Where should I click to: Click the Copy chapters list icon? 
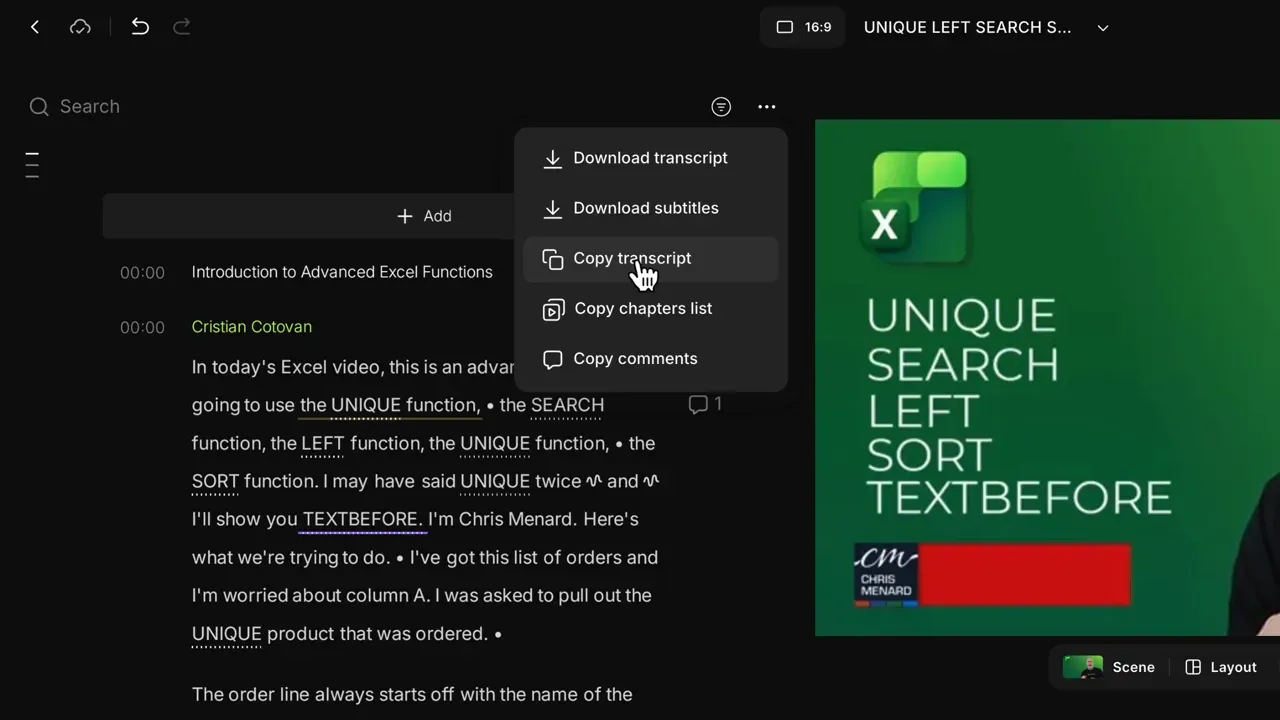553,309
